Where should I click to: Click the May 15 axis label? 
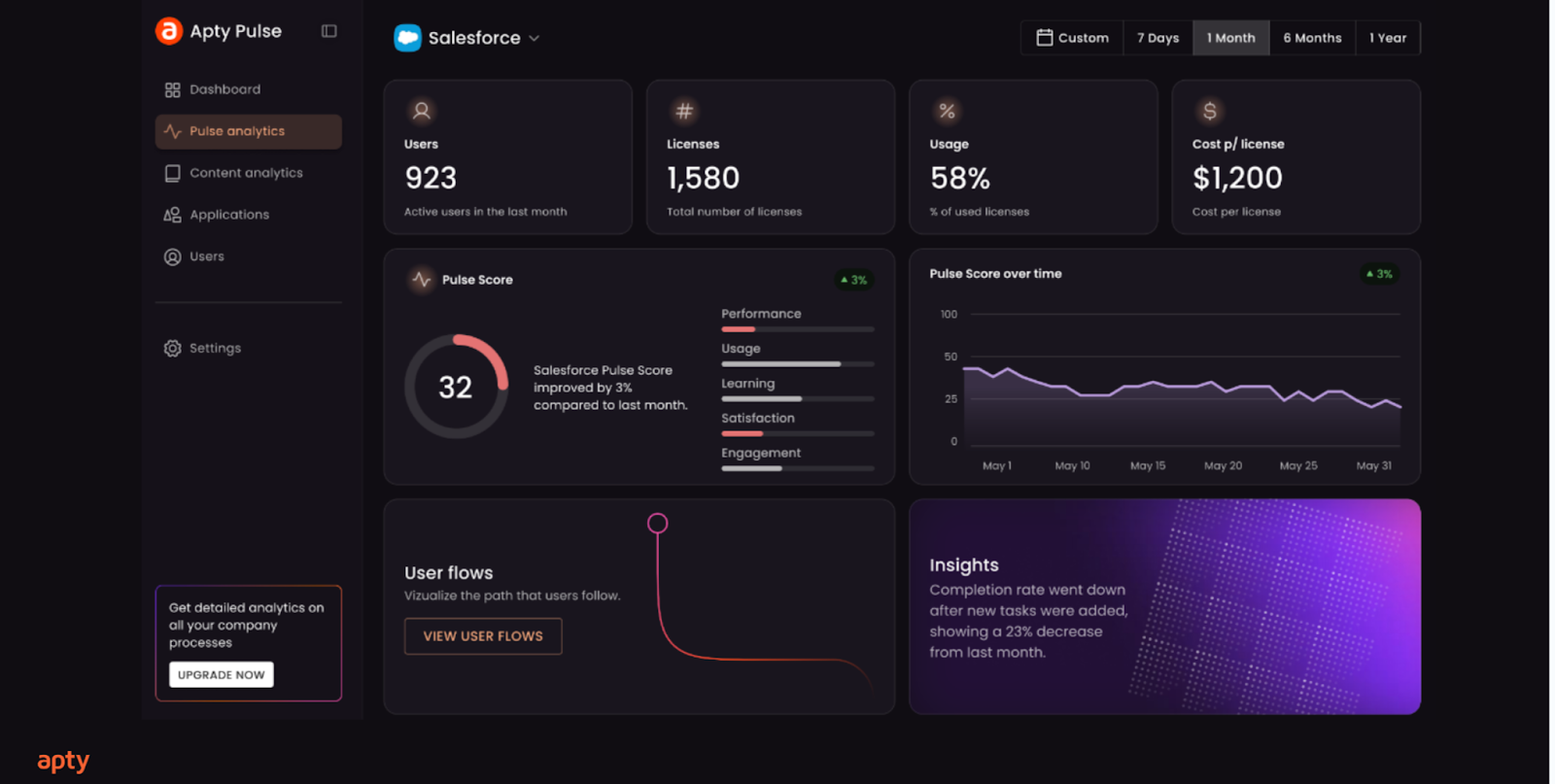1148,466
